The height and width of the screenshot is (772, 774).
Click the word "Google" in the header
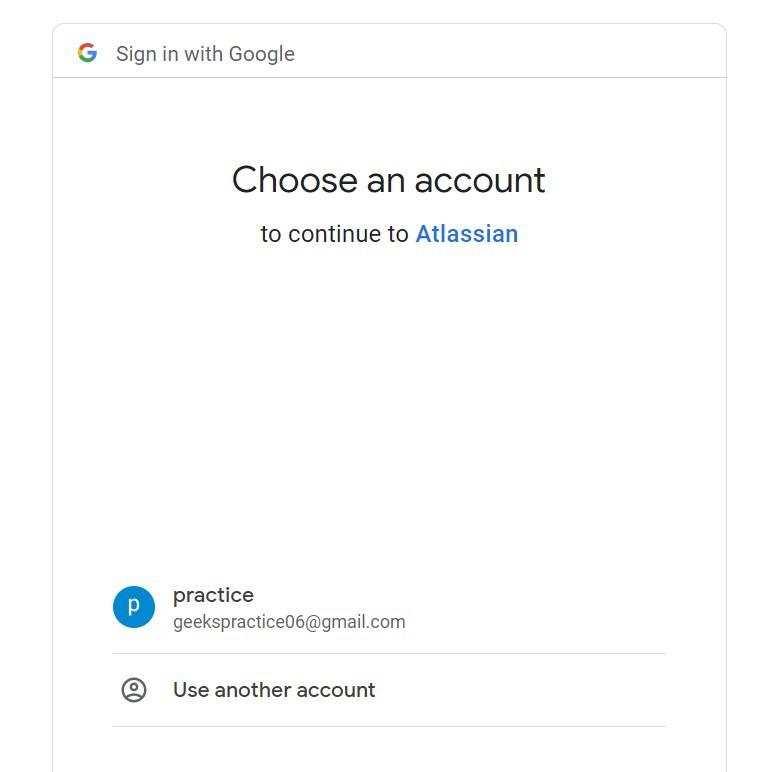[262, 54]
